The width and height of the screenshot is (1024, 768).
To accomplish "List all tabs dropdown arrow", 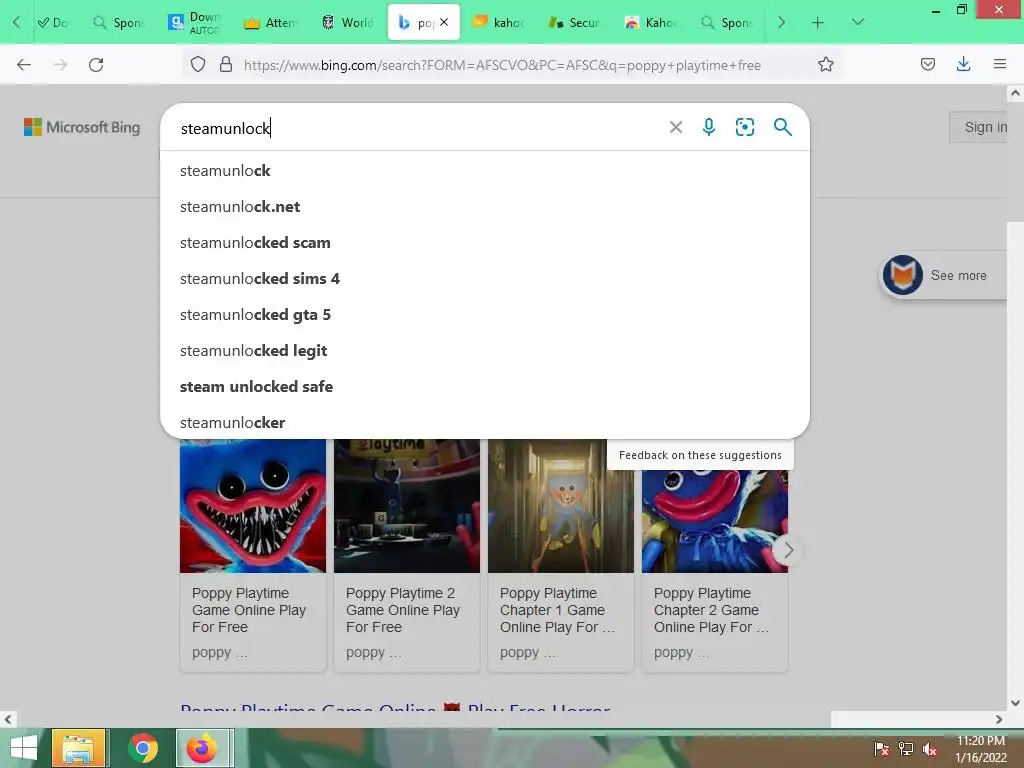I will 858,22.
